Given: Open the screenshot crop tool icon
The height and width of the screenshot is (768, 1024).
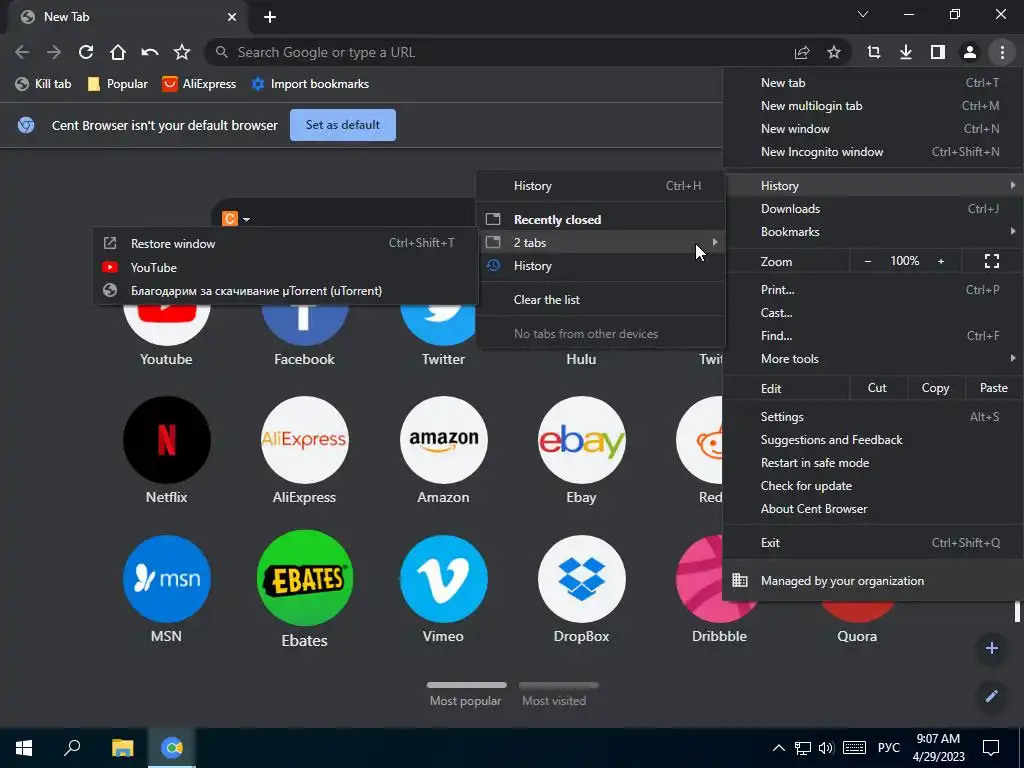Looking at the screenshot, I should [874, 52].
